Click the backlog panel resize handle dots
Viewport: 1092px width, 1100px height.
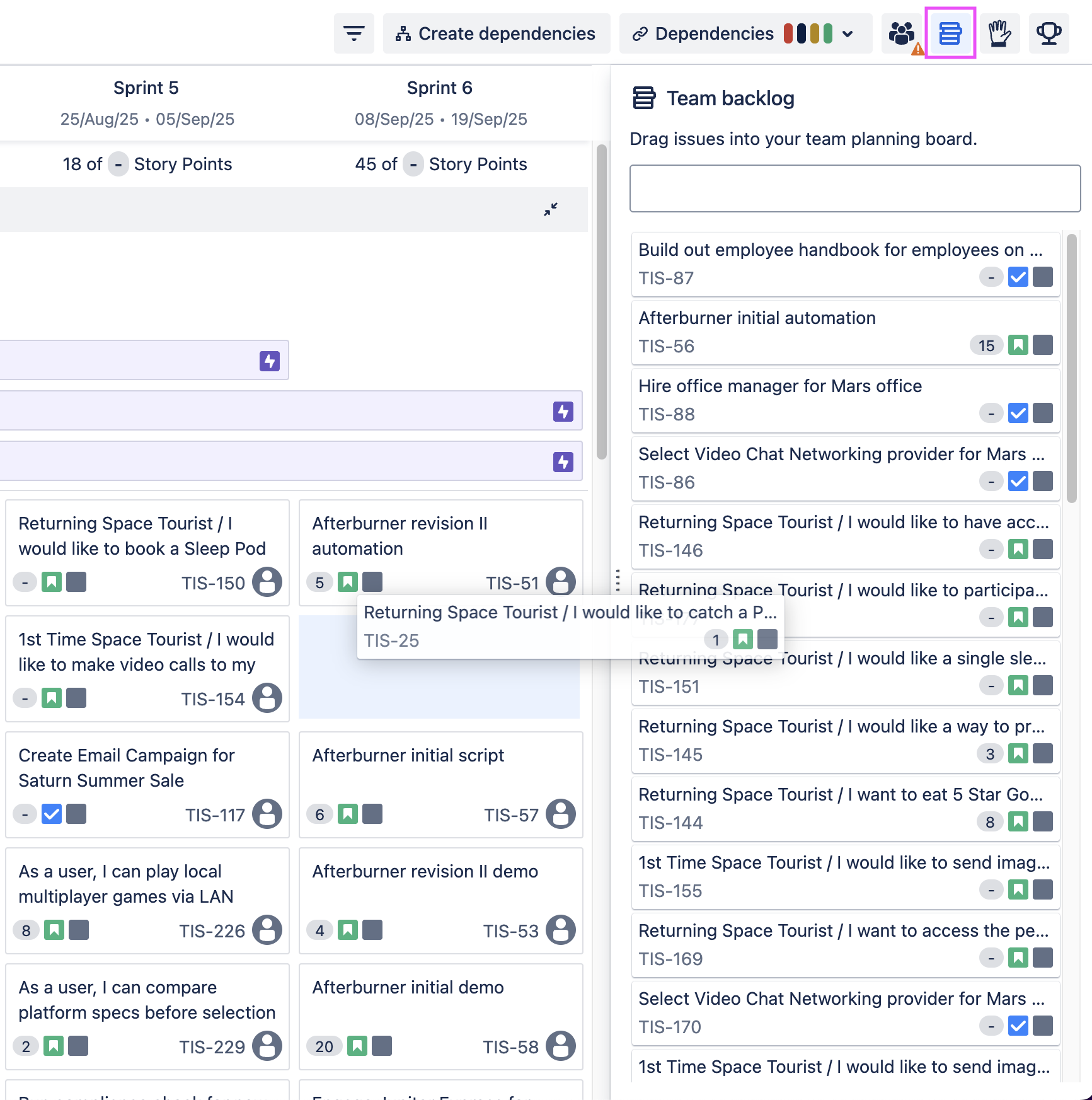tap(618, 581)
